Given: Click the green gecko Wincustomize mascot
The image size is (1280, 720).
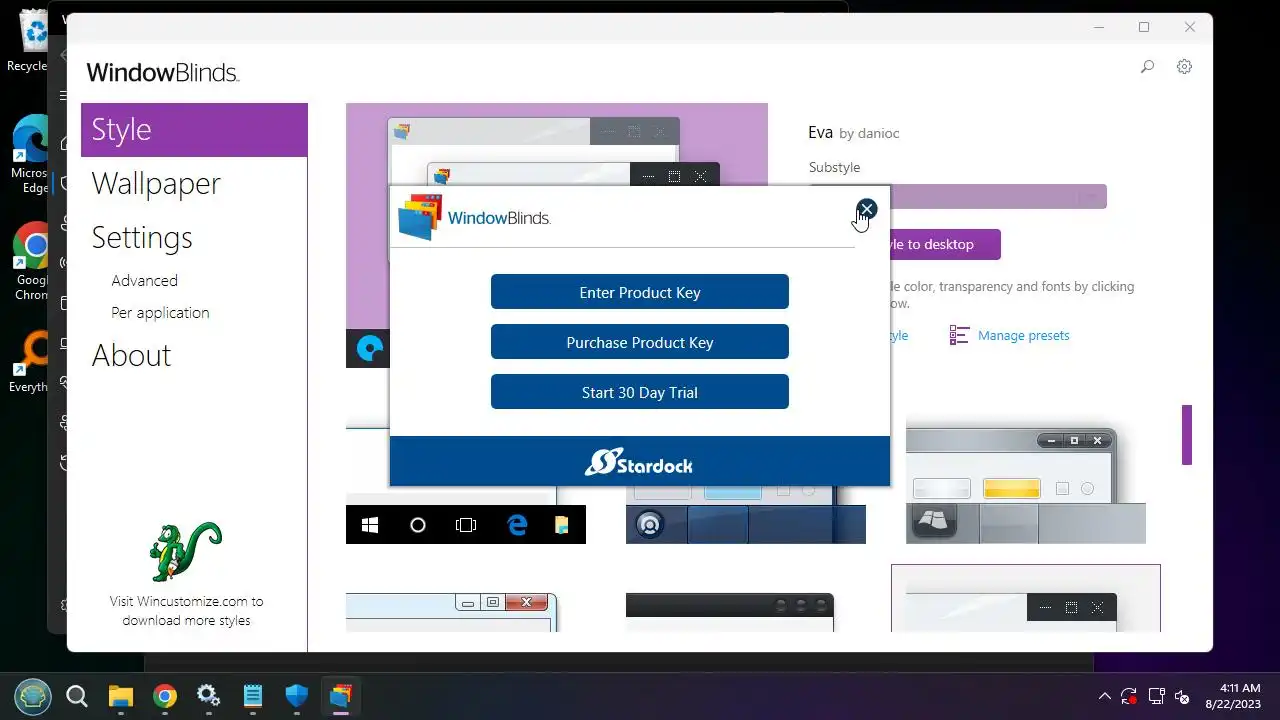Looking at the screenshot, I should [185, 551].
